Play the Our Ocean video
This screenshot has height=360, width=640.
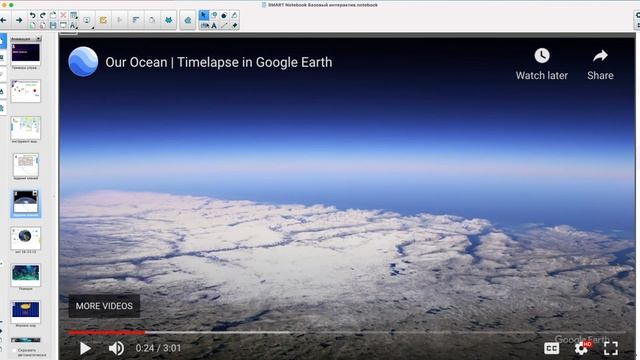[x=85, y=348]
